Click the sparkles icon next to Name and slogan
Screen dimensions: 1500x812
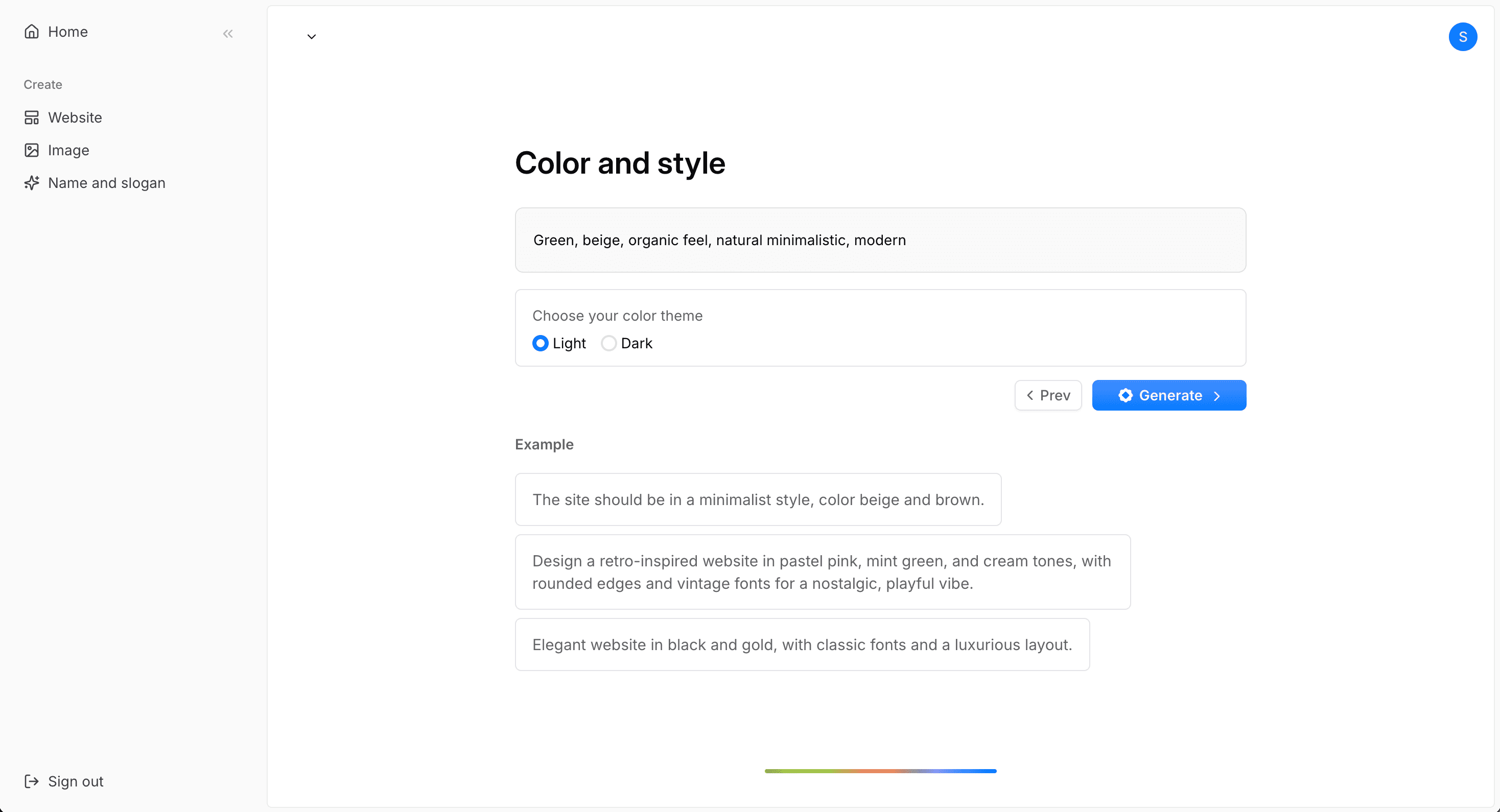click(32, 182)
